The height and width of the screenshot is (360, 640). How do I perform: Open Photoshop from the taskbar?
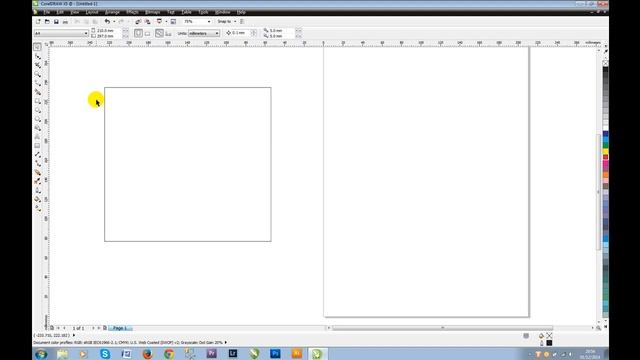tap(275, 354)
